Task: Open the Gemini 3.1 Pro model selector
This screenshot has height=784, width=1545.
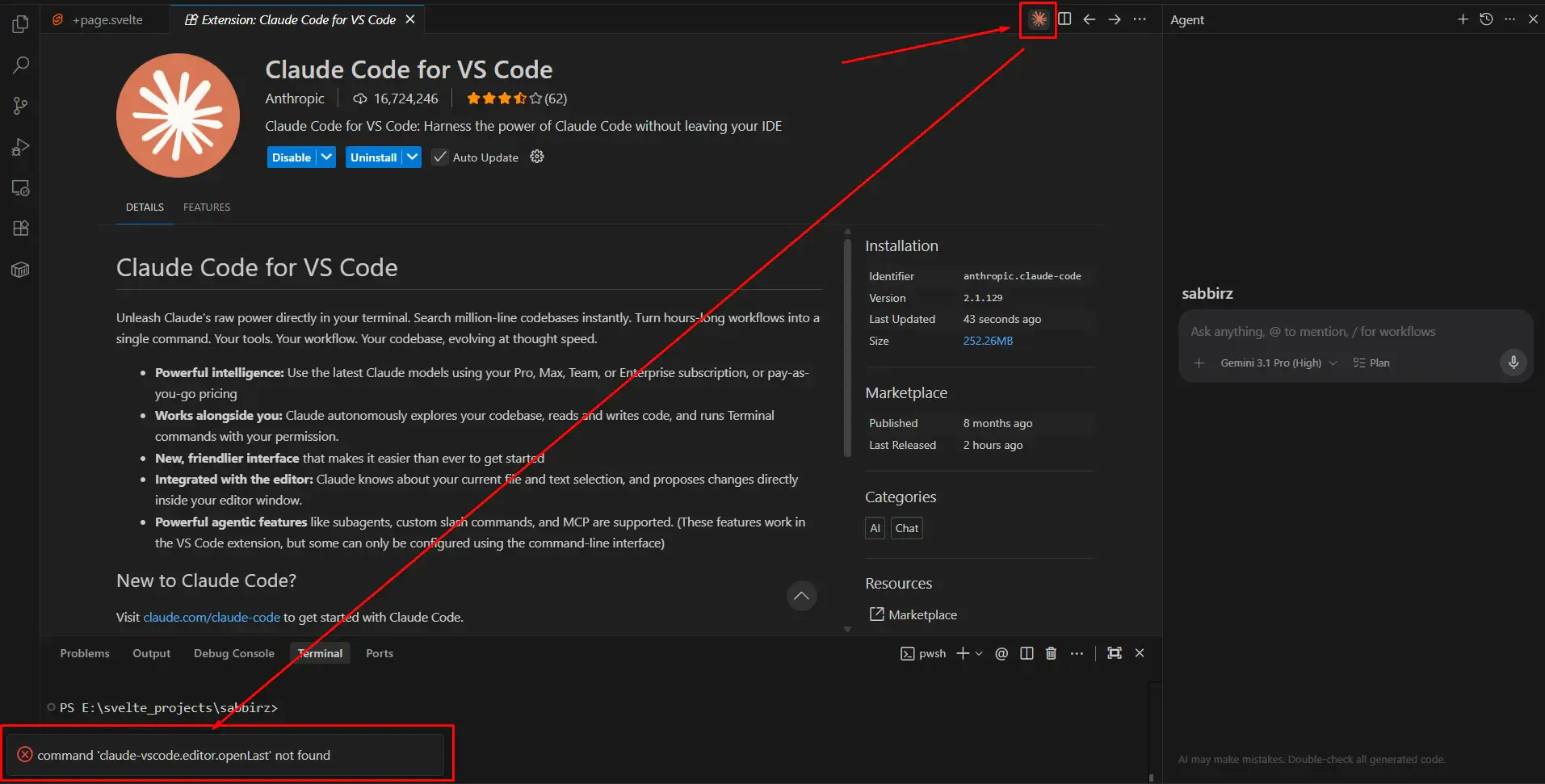Action: click(1278, 363)
